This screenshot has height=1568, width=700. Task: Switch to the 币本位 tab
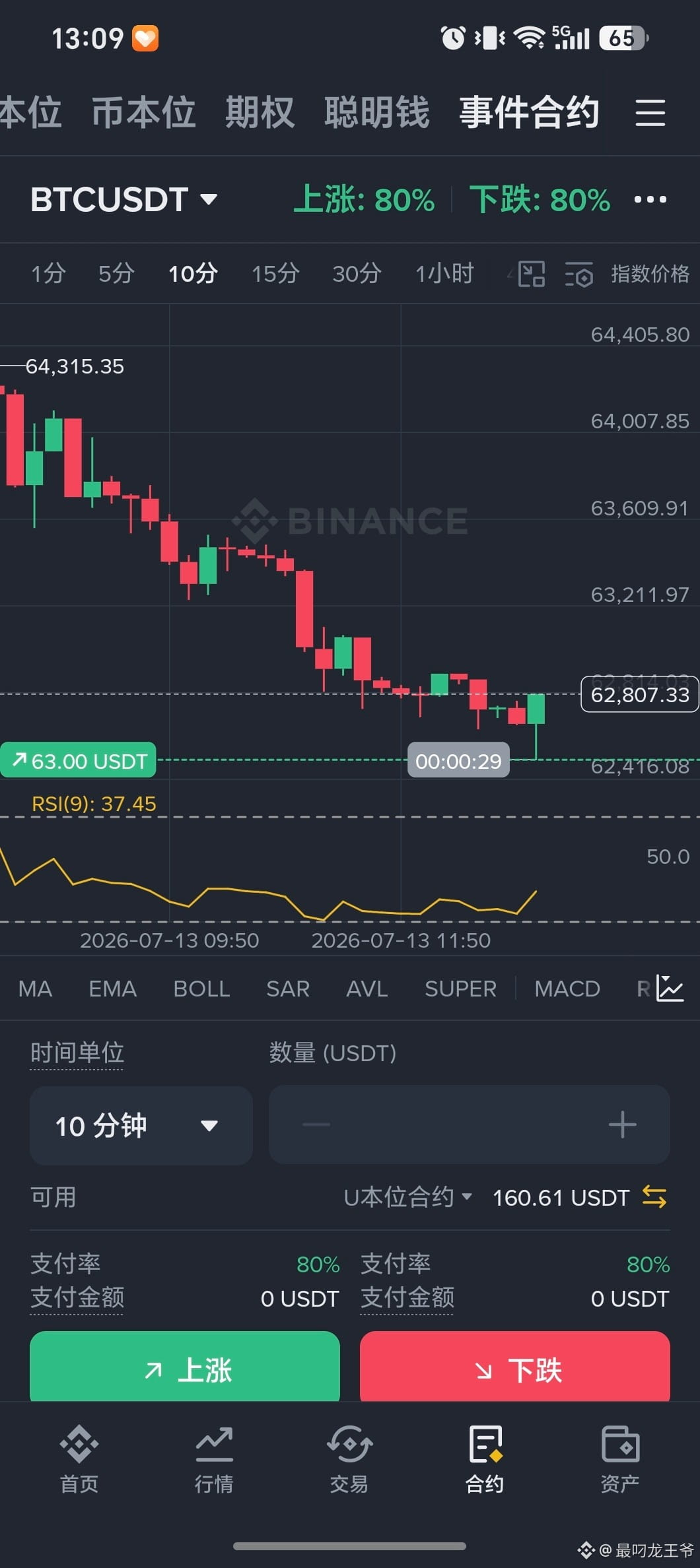[x=143, y=112]
